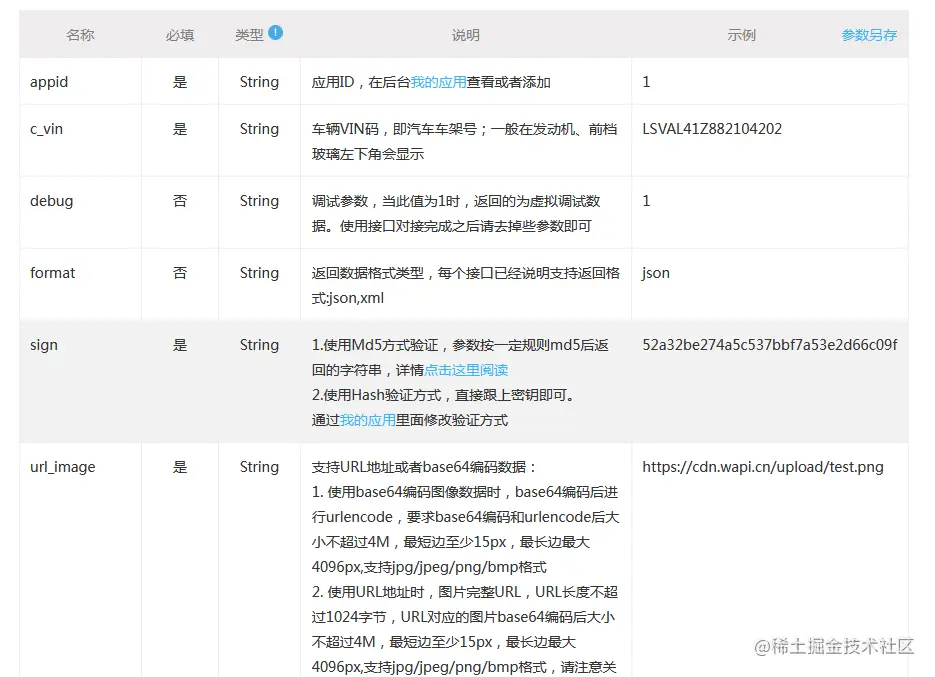This screenshot has width=935, height=677.
Task: Click the 车辆VIN码 description text
Action: click(x=464, y=142)
